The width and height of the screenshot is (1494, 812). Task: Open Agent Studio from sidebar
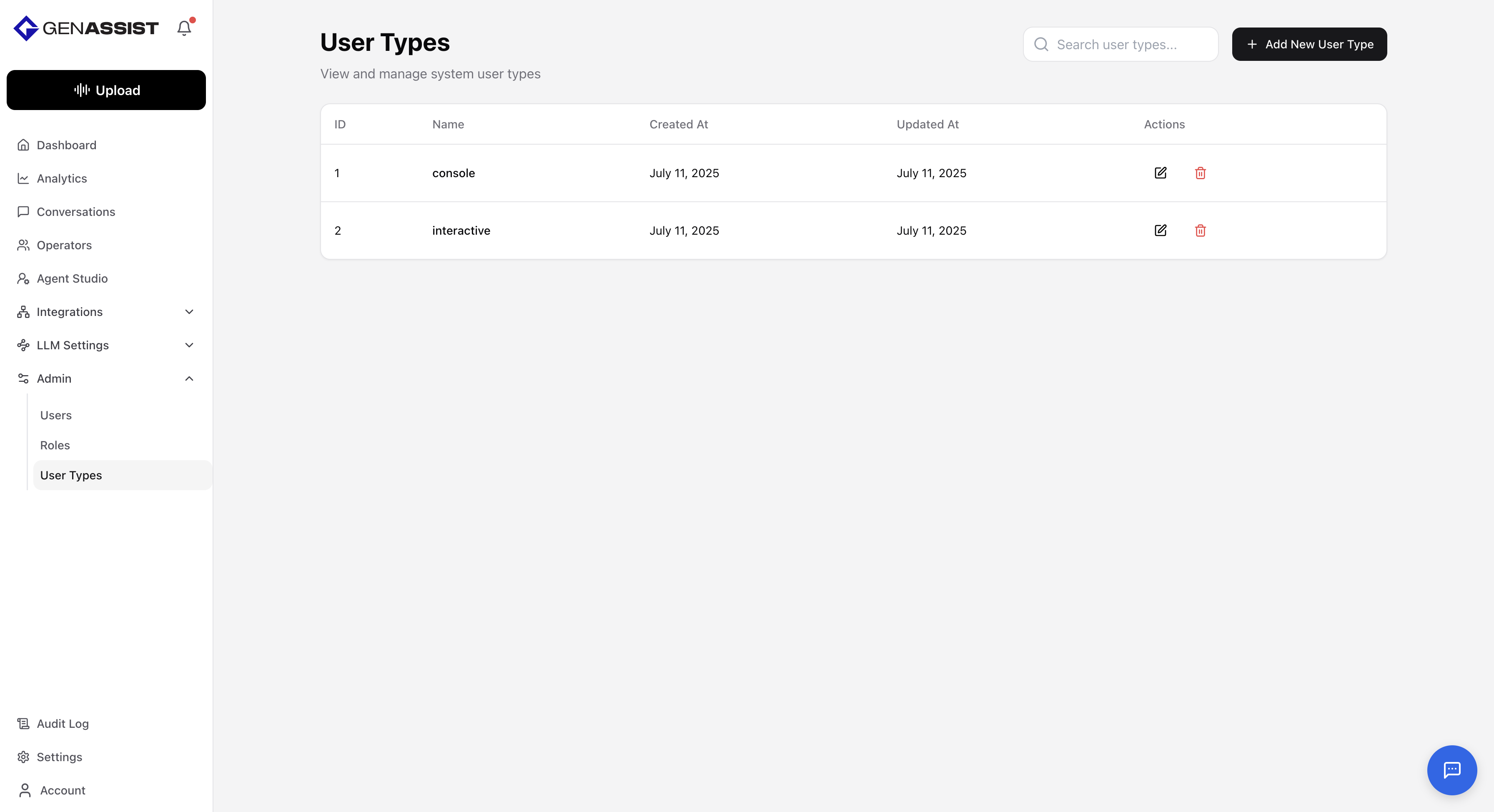[x=72, y=278]
